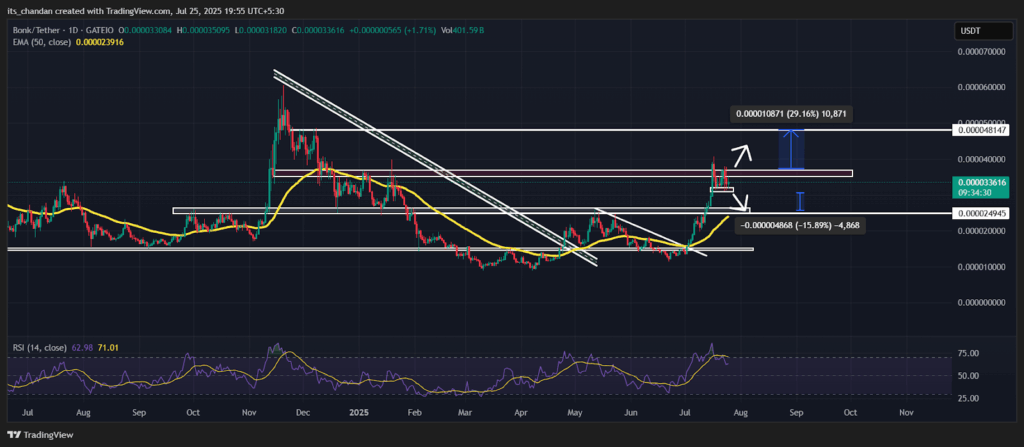Image resolution: width=1024 pixels, height=447 pixels.
Task: Click the EMA value 0.000023916
Action: tap(100, 42)
